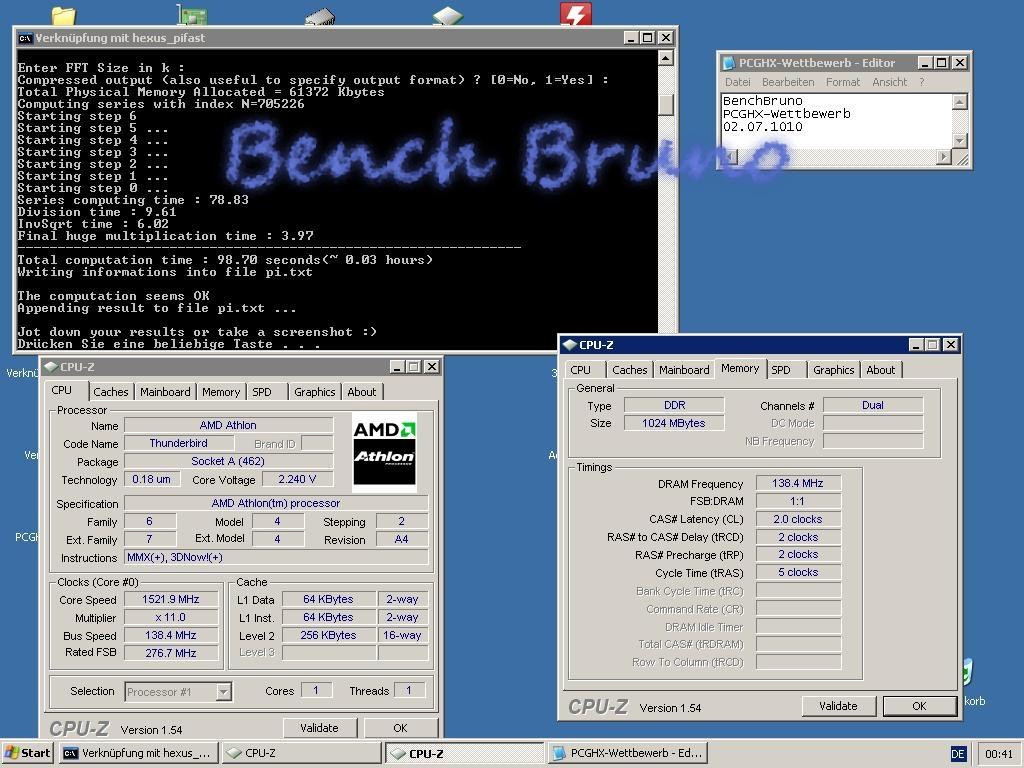Screen dimensions: 1024x768
Task: Open Format menu in Editor
Action: tap(842, 82)
